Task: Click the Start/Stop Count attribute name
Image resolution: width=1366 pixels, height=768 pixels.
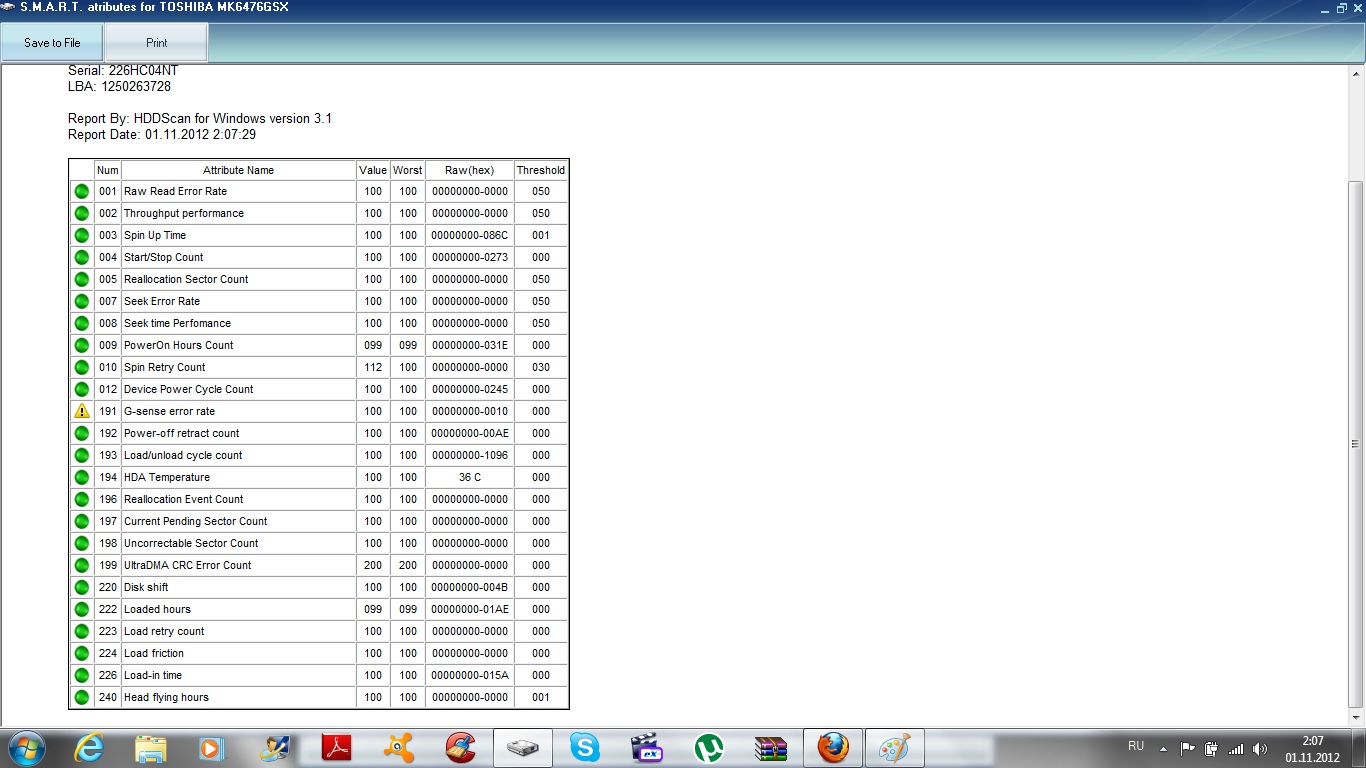Action: pyautogui.click(x=164, y=257)
